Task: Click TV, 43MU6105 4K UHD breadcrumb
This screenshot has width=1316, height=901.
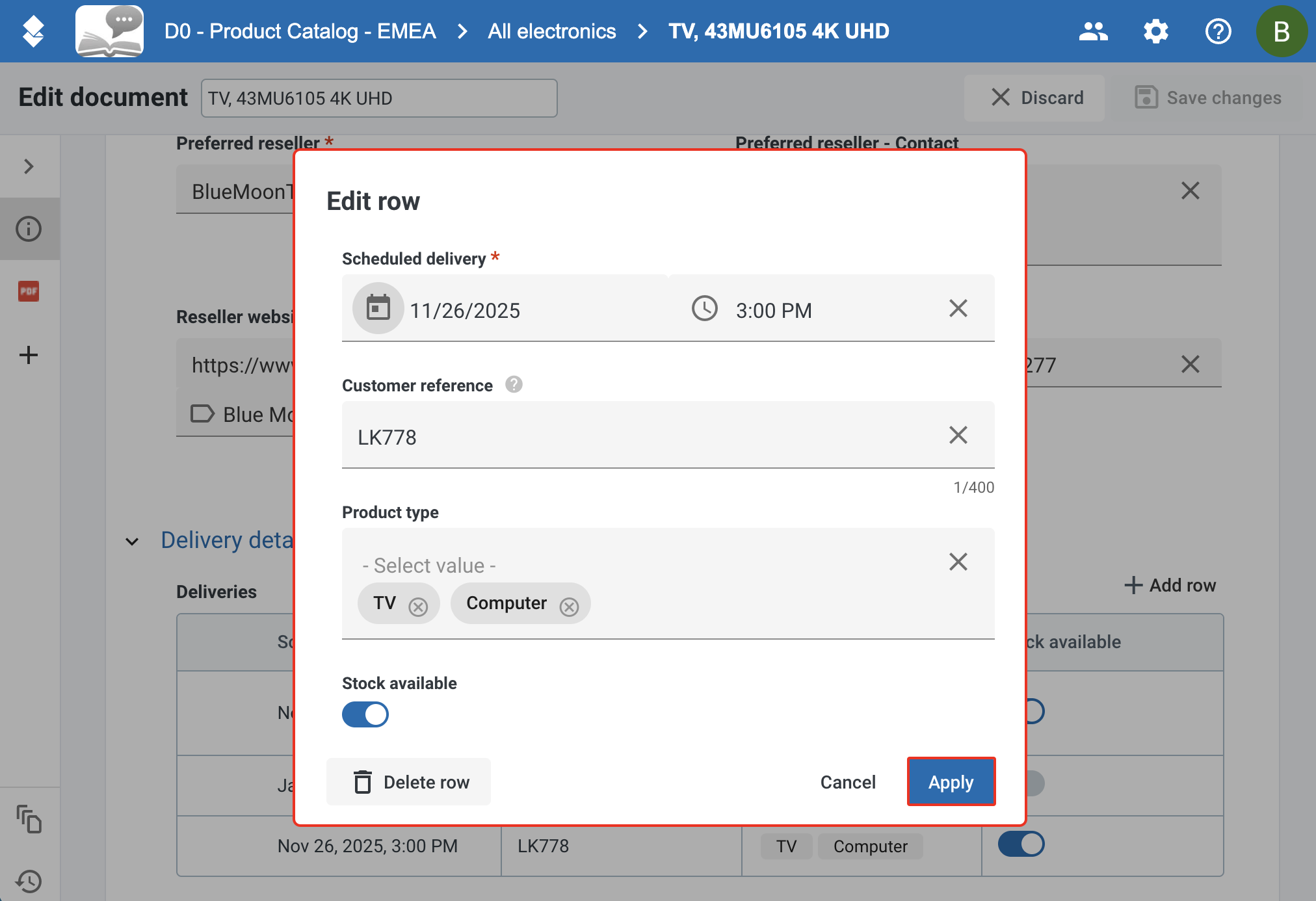Action: click(779, 31)
